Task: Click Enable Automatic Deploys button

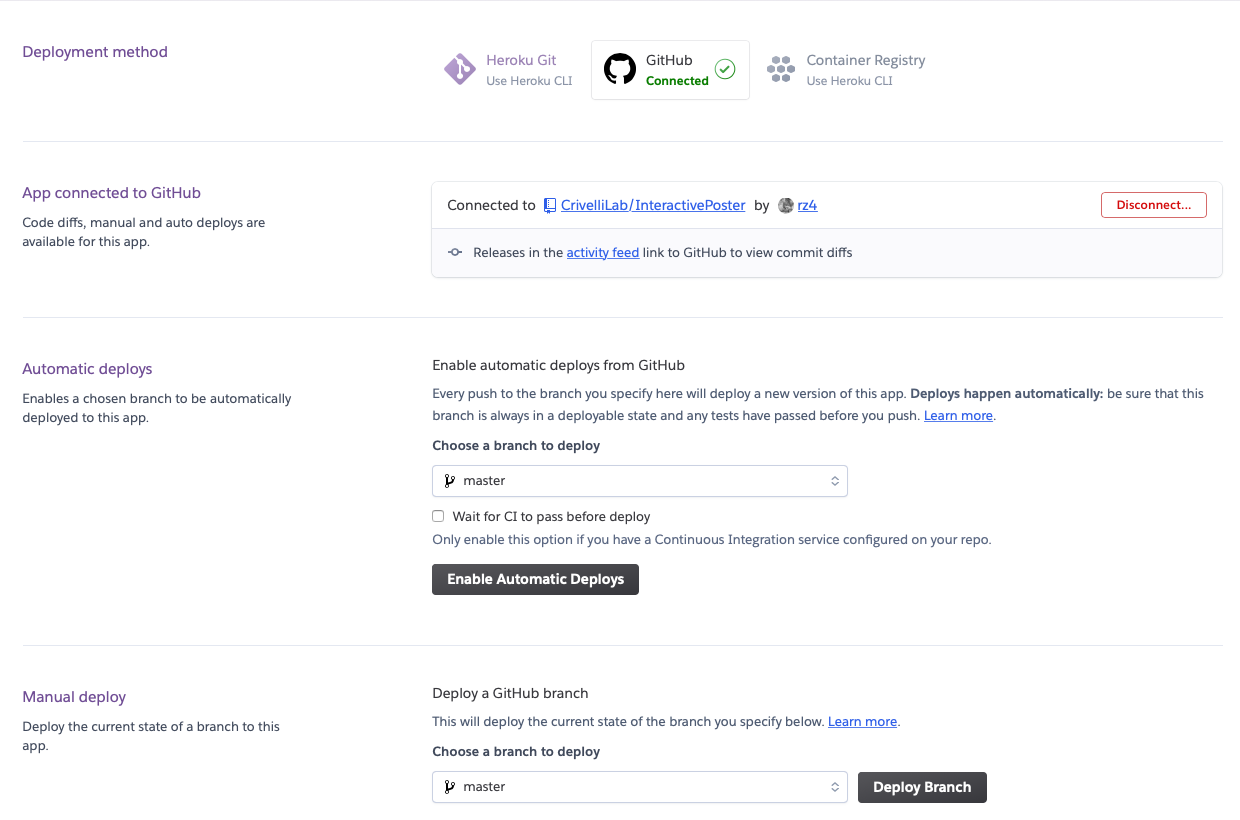Action: click(x=535, y=579)
